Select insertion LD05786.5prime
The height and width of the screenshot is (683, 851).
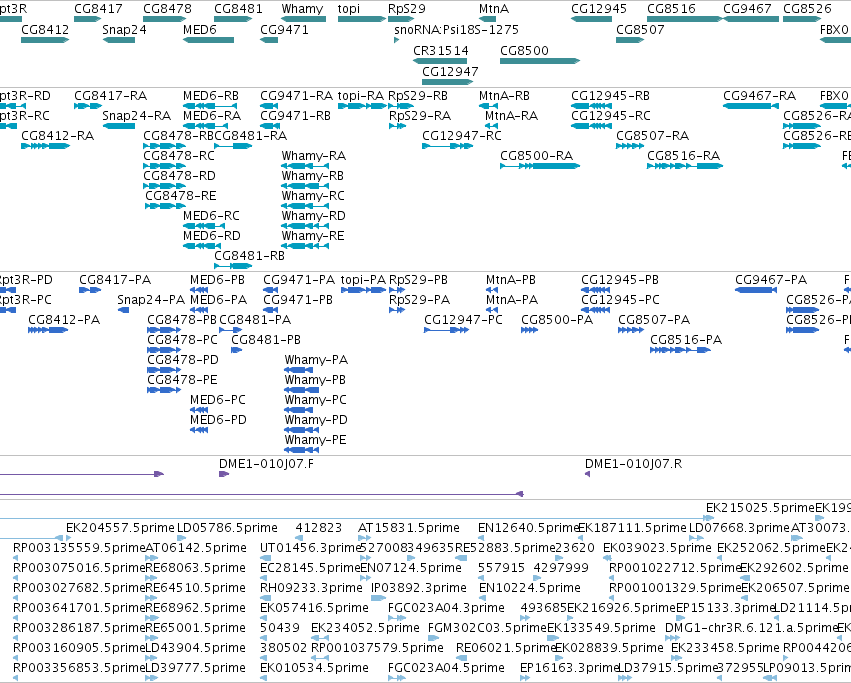coord(227,528)
